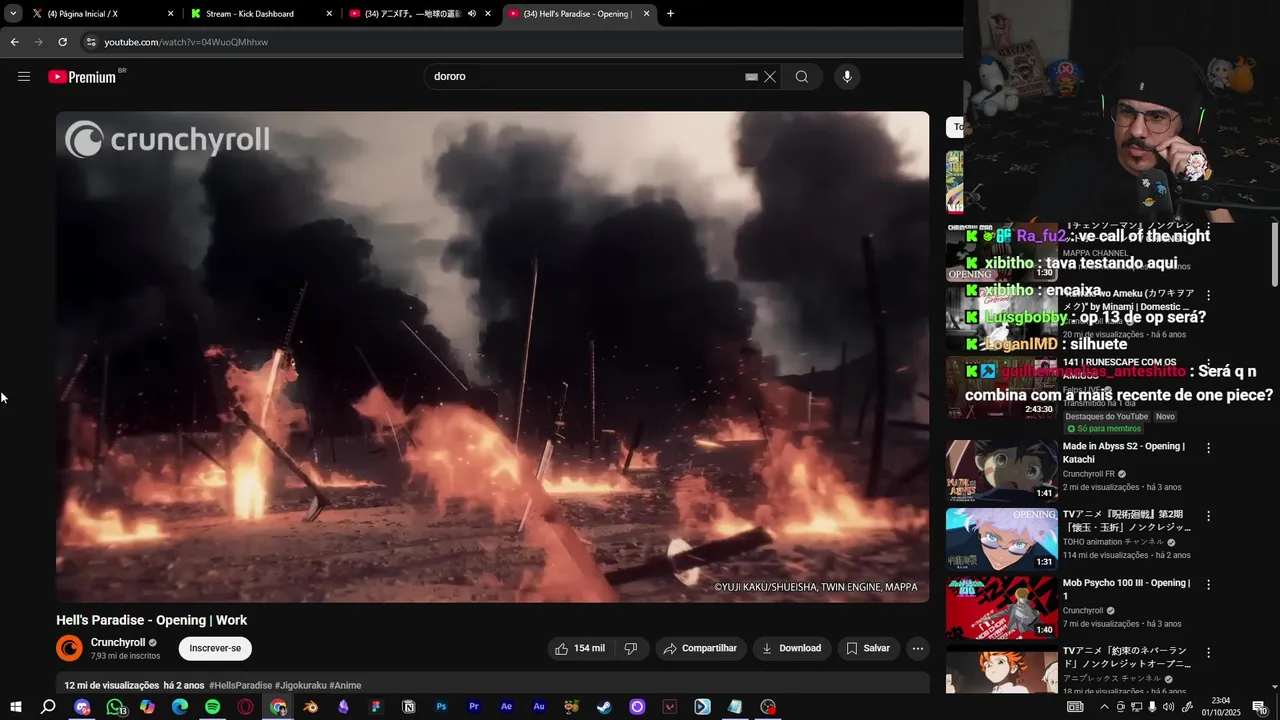Open Notion from the taskbar

[x=409, y=707]
